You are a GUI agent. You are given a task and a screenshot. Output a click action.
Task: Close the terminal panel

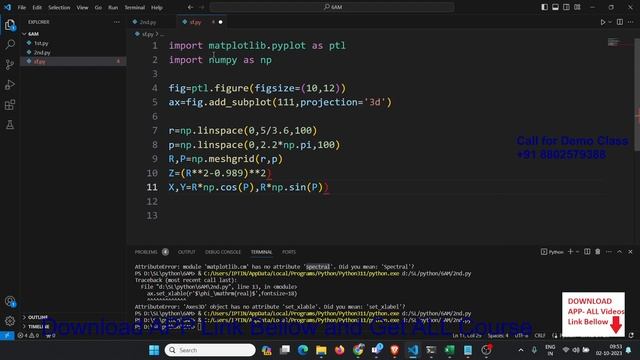[630, 251]
